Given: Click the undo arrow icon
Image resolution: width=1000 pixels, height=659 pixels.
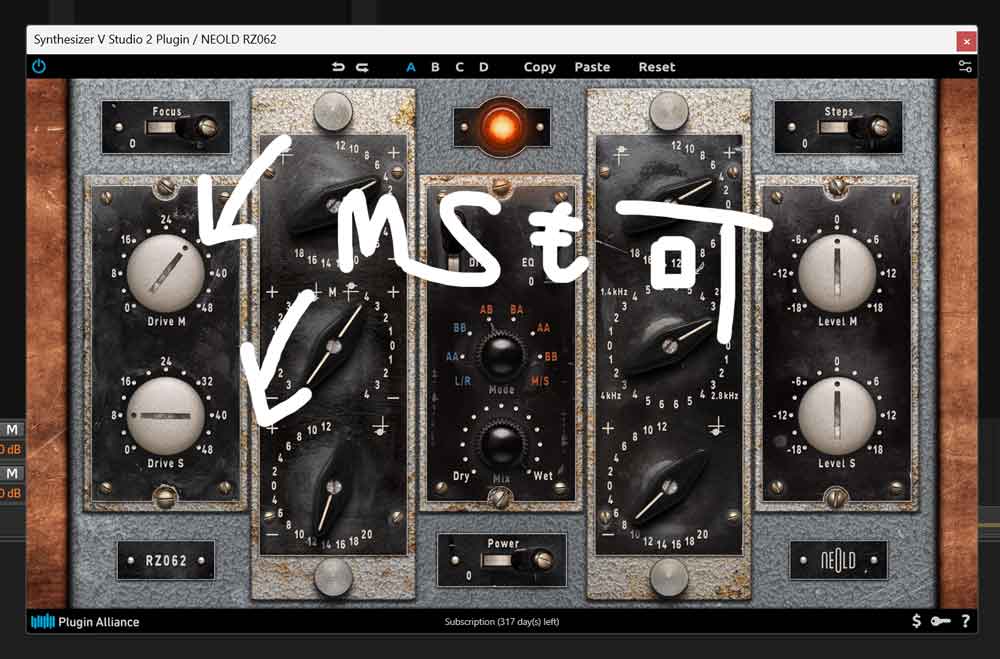Looking at the screenshot, I should click(338, 67).
